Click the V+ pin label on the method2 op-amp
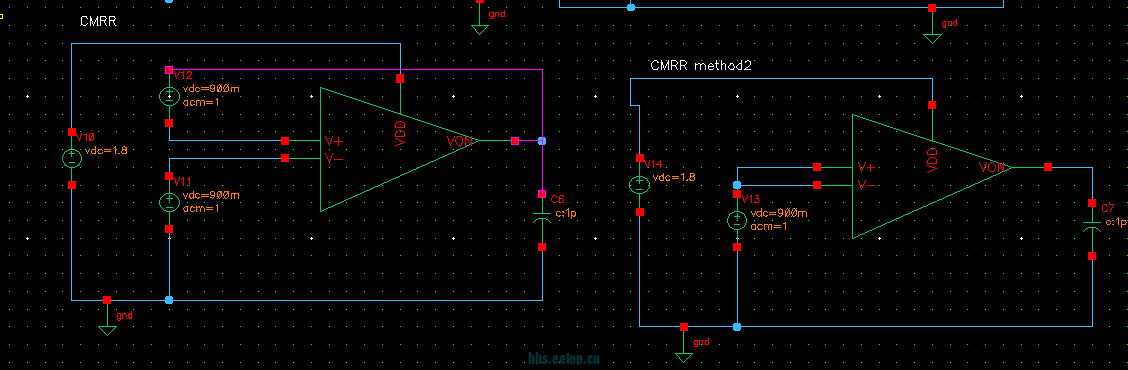This screenshot has width=1128, height=370. point(866,167)
